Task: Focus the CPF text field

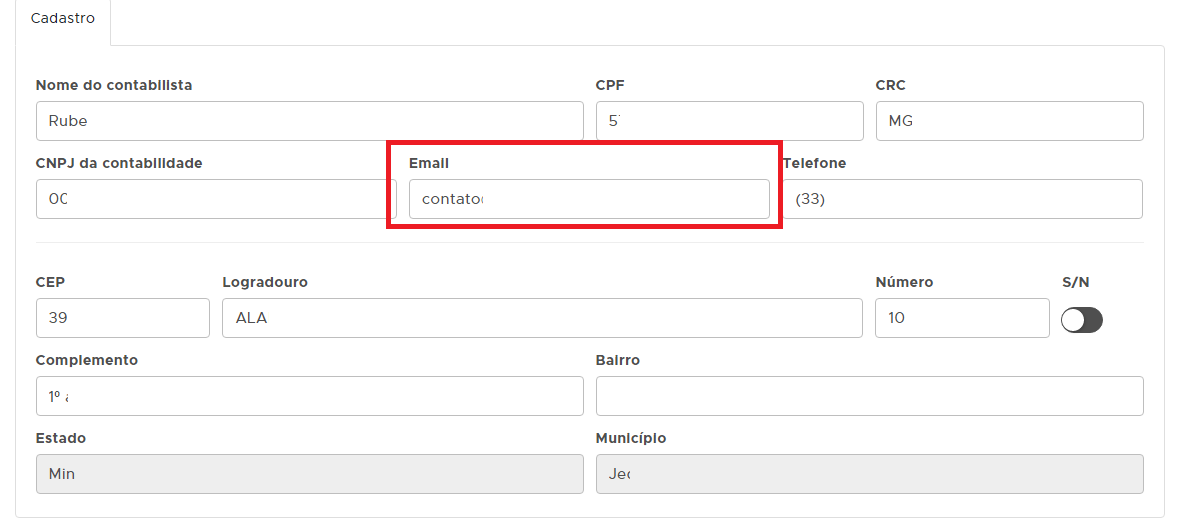Action: pos(729,121)
